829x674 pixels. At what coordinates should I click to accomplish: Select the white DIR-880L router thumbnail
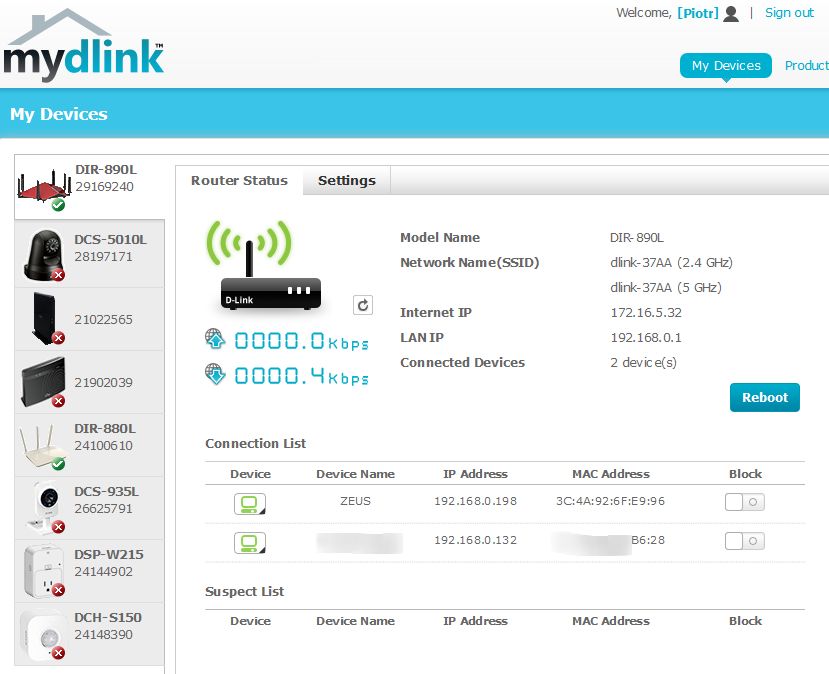coord(42,446)
